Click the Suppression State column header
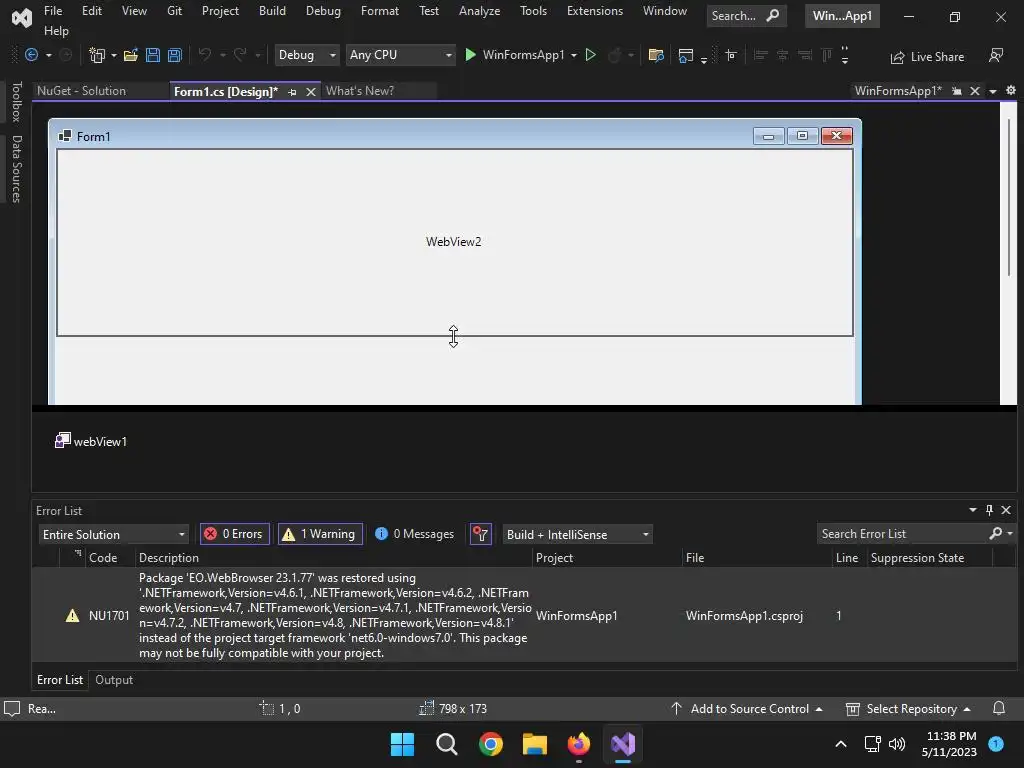This screenshot has width=1024, height=768. coord(929,558)
